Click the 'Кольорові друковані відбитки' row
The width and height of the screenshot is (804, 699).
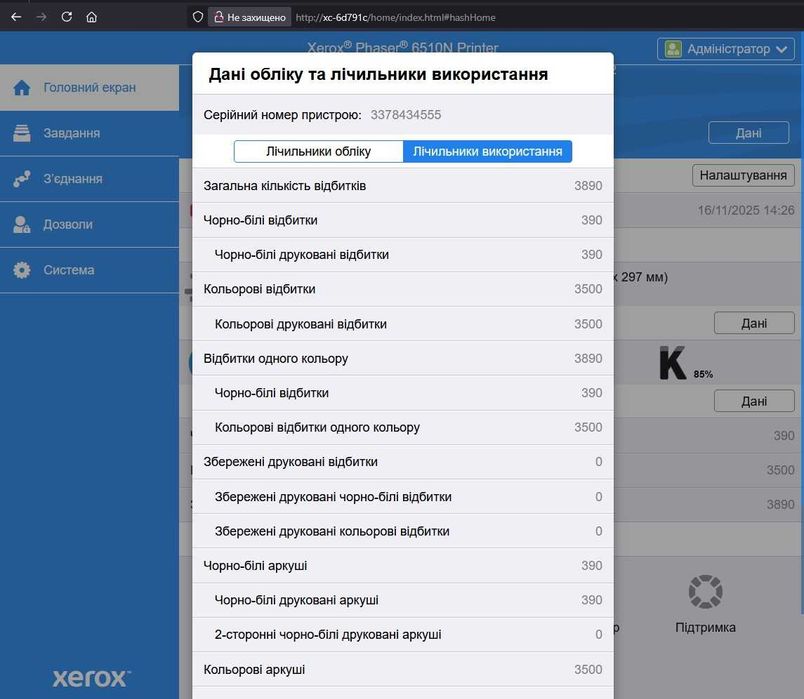(x=403, y=324)
